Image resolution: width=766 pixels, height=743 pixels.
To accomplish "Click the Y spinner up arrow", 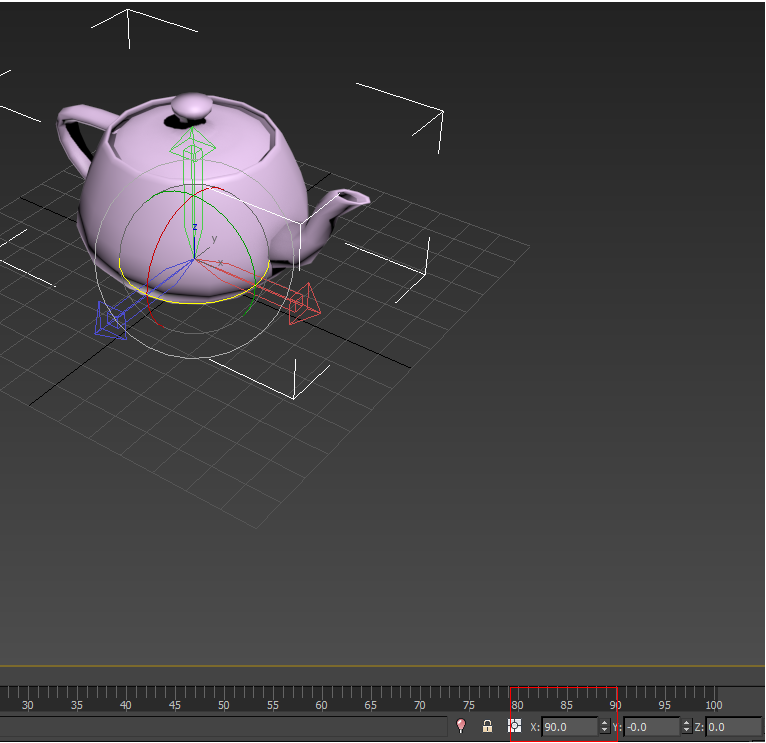I will point(687,723).
